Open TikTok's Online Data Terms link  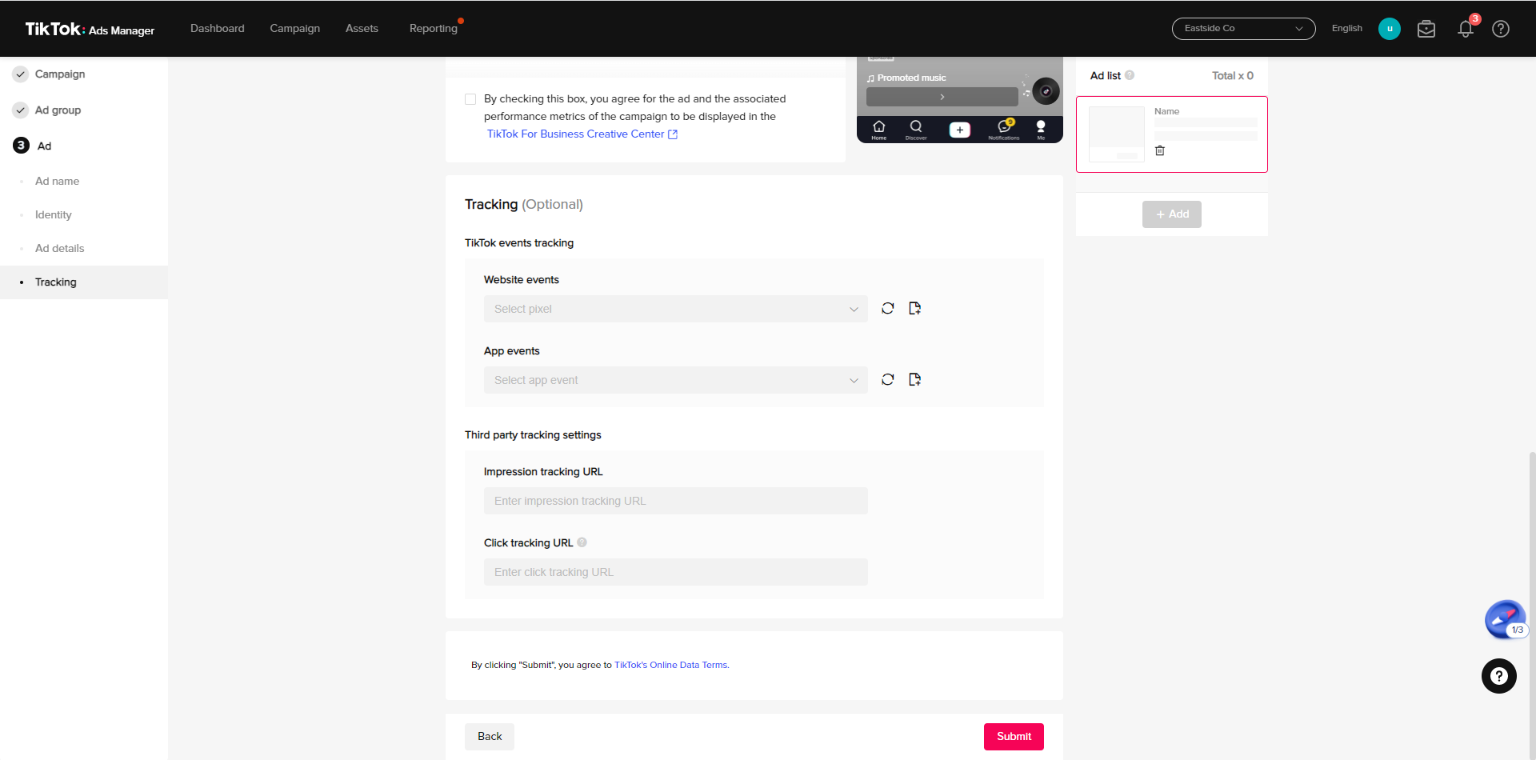[x=670, y=665]
